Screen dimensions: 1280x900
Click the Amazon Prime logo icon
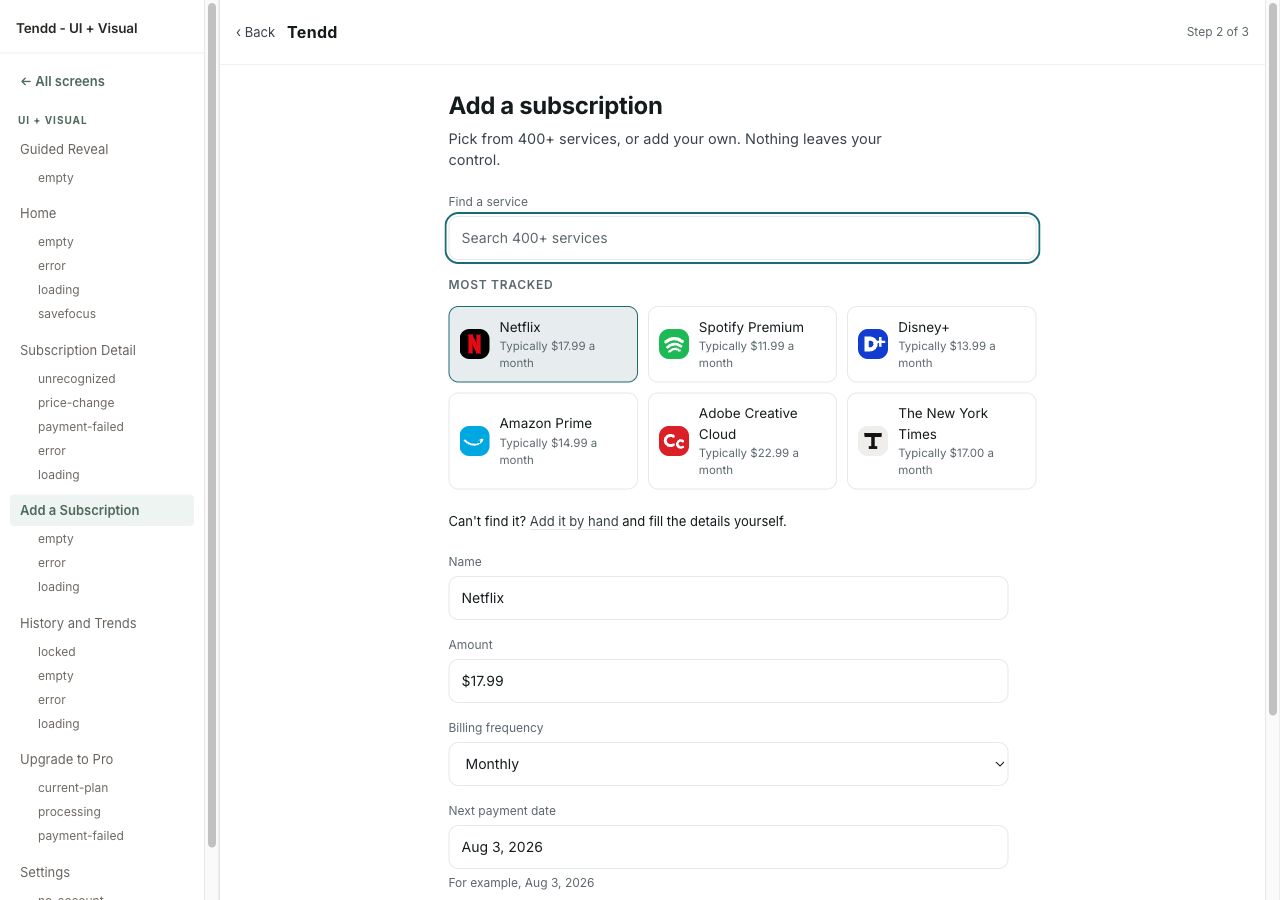474,441
